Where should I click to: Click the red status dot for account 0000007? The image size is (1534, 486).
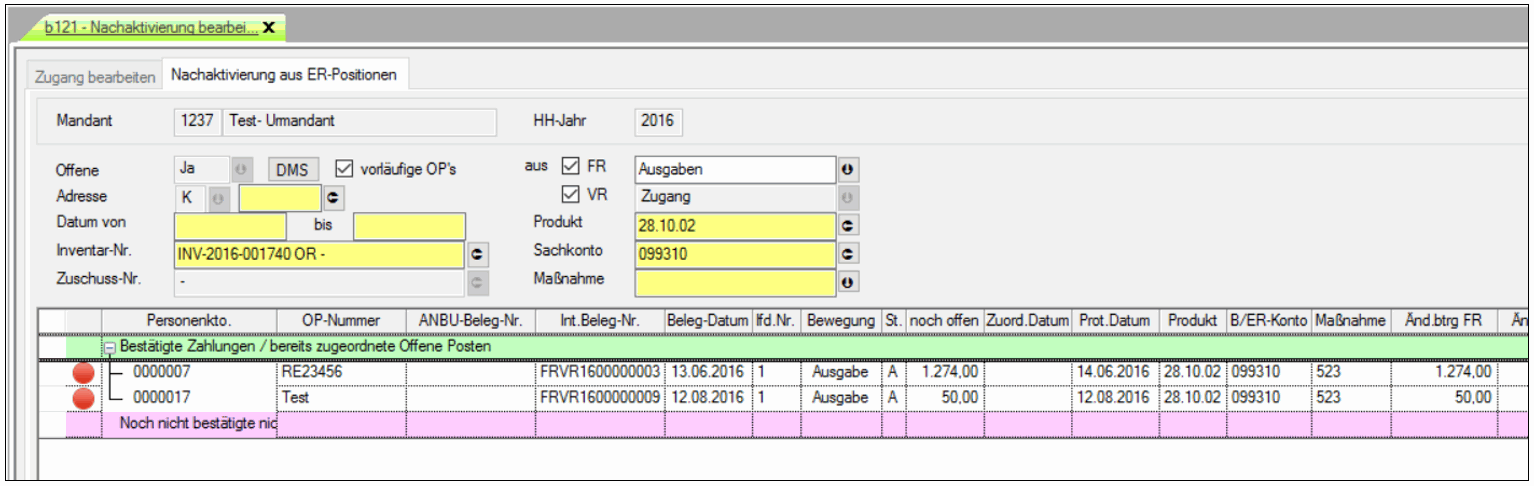tap(84, 374)
